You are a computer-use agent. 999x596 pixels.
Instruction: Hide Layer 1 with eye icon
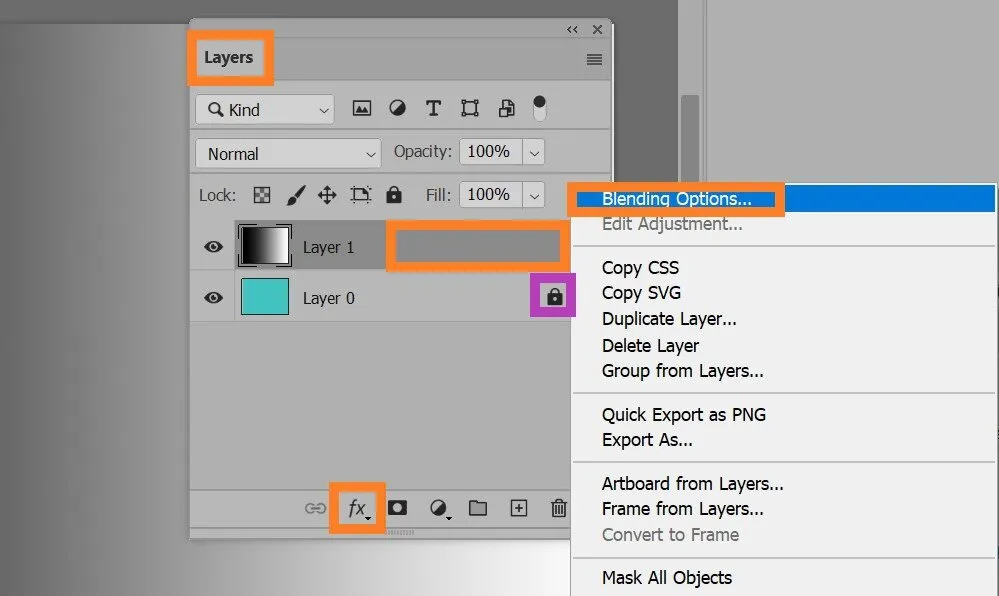point(213,247)
